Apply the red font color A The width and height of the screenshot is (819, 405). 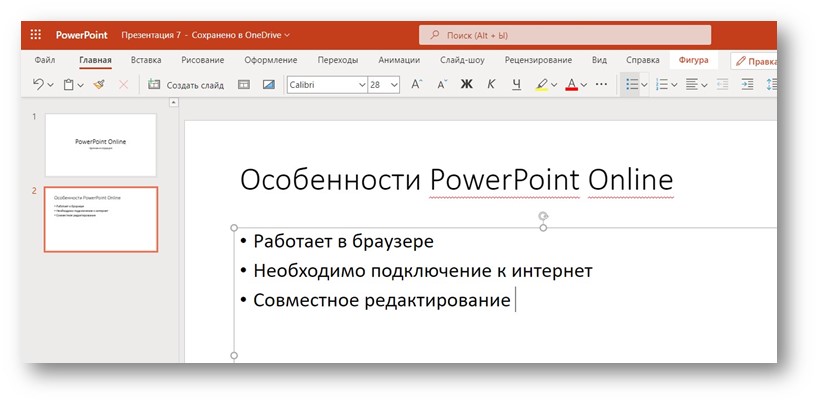click(571, 85)
